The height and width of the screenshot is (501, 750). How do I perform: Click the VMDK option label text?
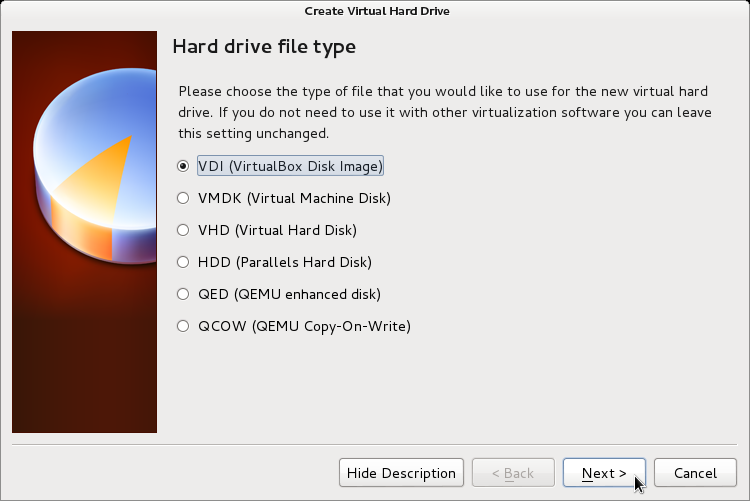(294, 198)
